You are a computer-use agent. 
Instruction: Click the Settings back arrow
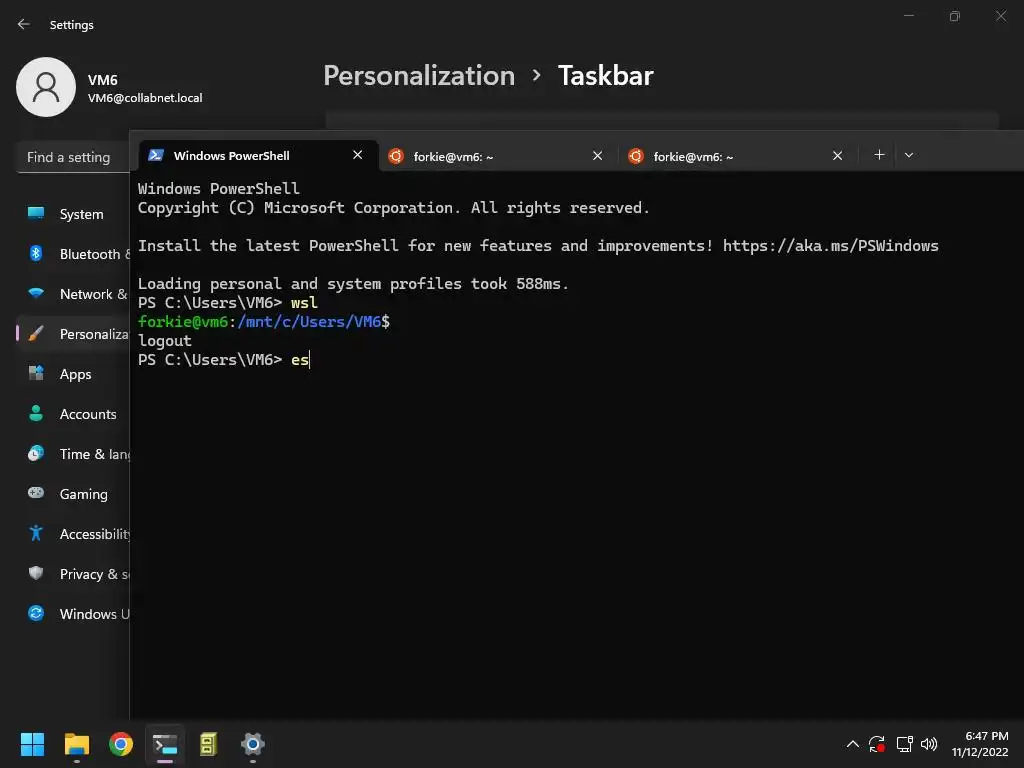tap(24, 24)
